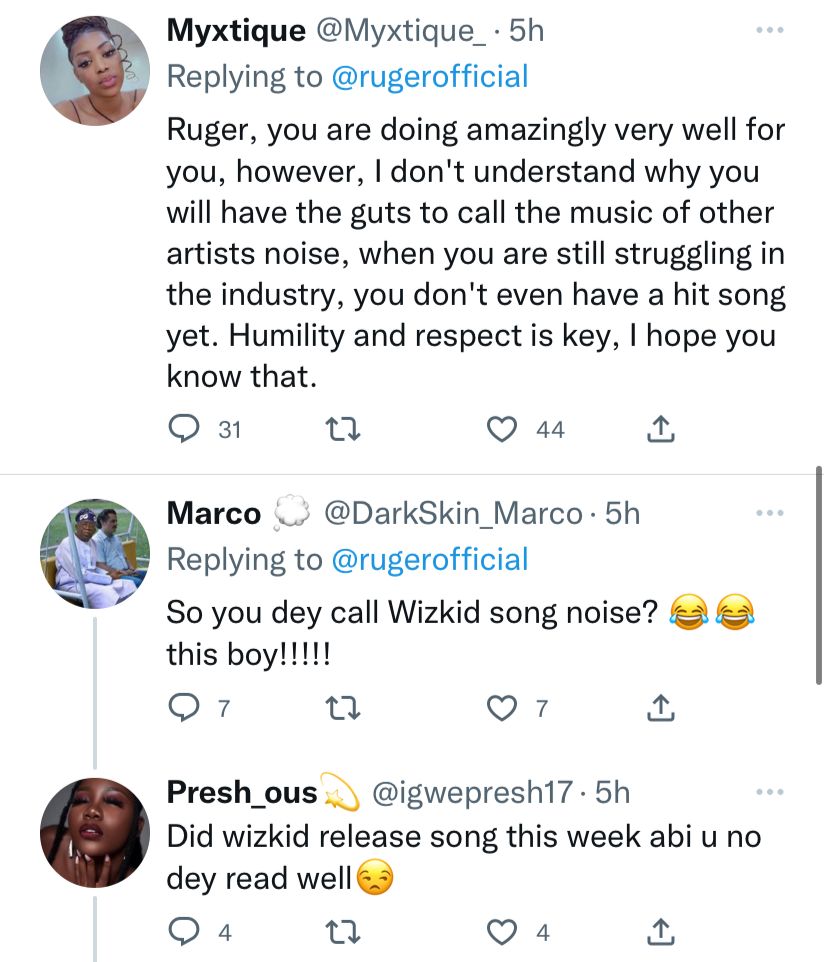The image size is (824, 962).
Task: Open more options on Presh_ous's tweet
Action: pos(770,791)
